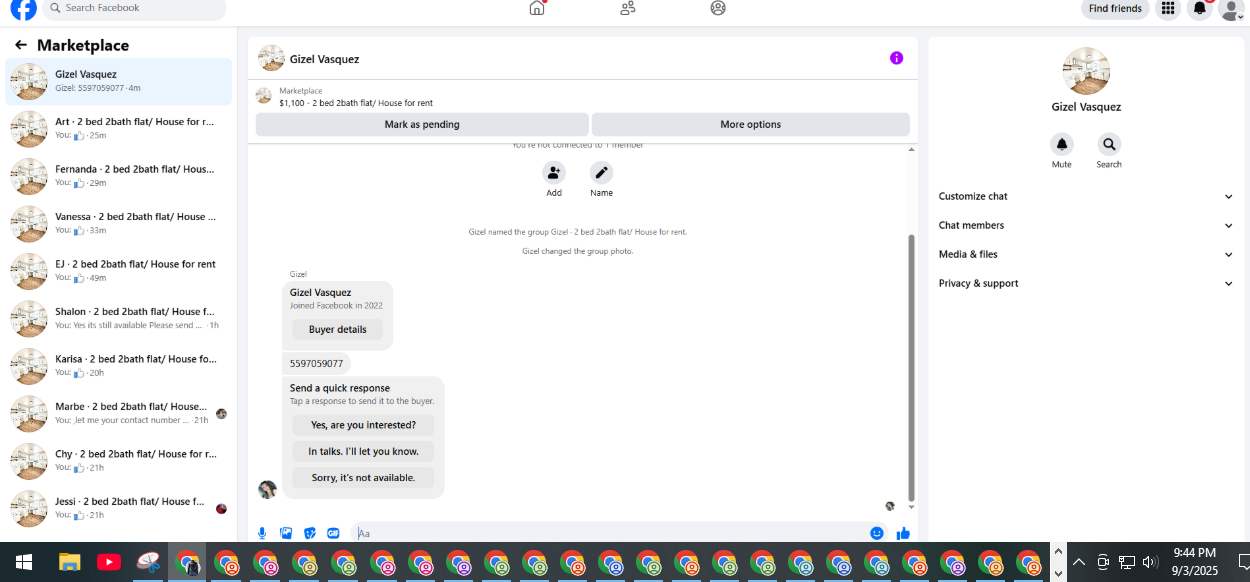Send quick response 'Yes, are you interested?'
Image resolution: width=1250 pixels, height=582 pixels.
[x=363, y=425]
